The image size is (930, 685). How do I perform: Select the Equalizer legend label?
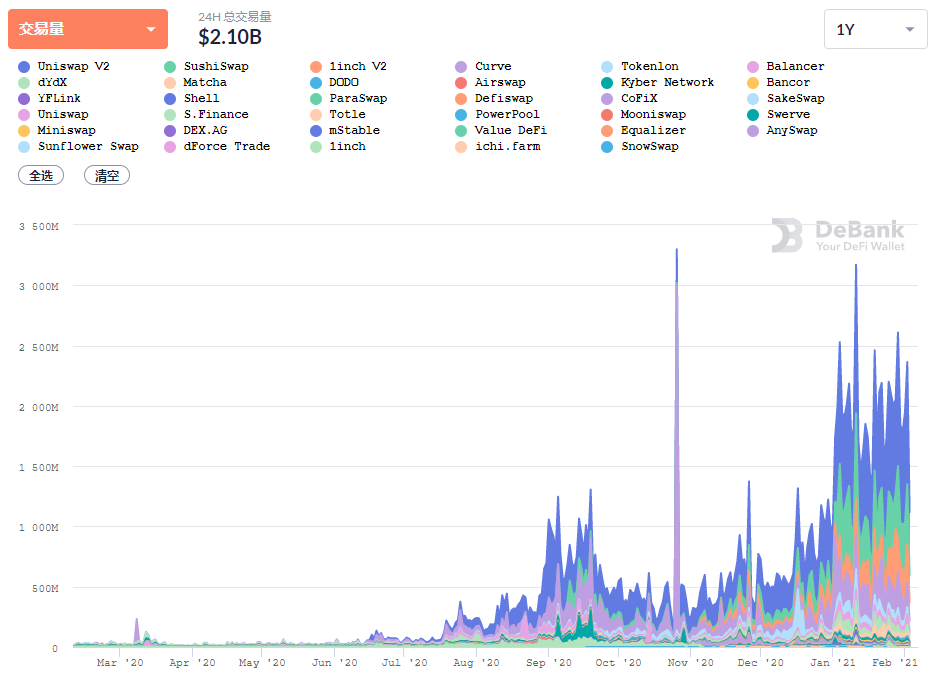pyautogui.click(x=653, y=130)
